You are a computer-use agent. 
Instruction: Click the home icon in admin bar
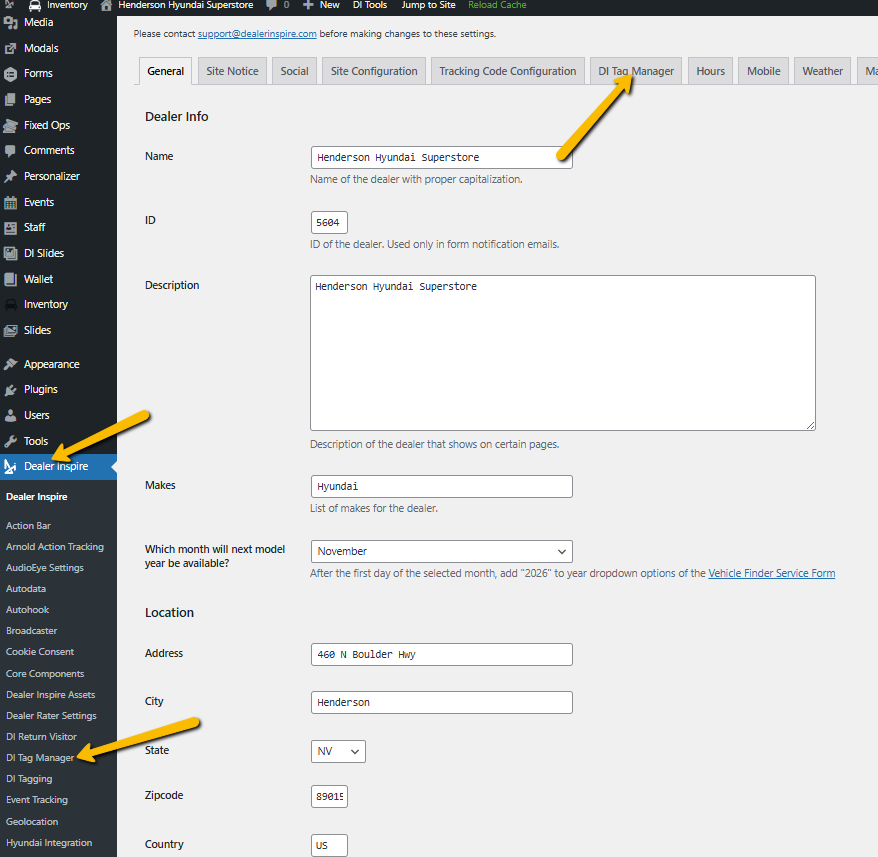tap(106, 6)
